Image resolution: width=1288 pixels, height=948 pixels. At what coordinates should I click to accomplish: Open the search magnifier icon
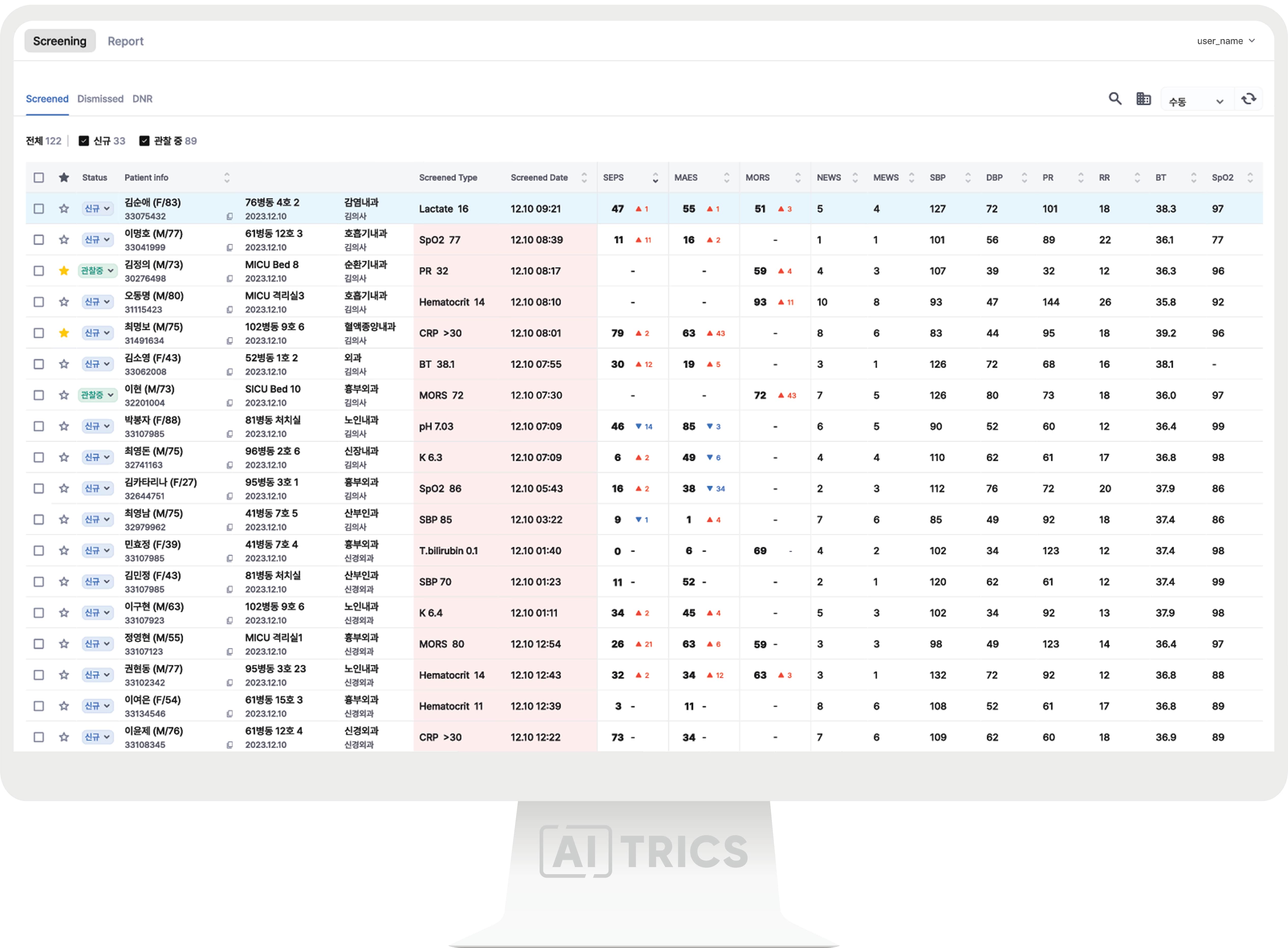pos(1114,99)
